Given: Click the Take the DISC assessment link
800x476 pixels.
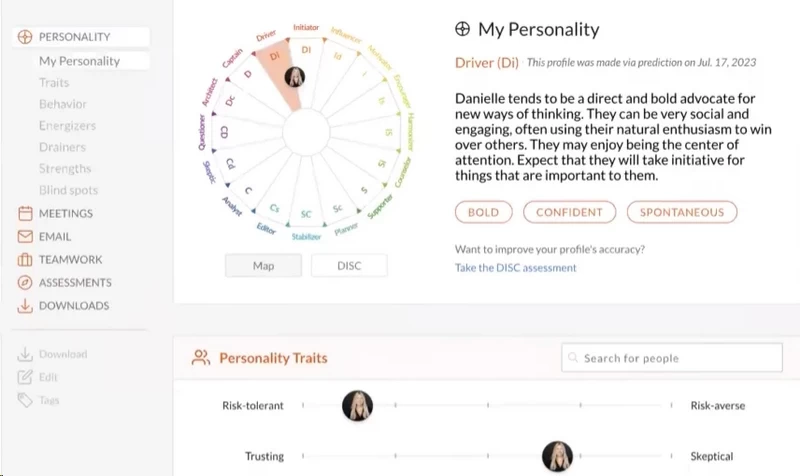Looking at the screenshot, I should coord(515,268).
